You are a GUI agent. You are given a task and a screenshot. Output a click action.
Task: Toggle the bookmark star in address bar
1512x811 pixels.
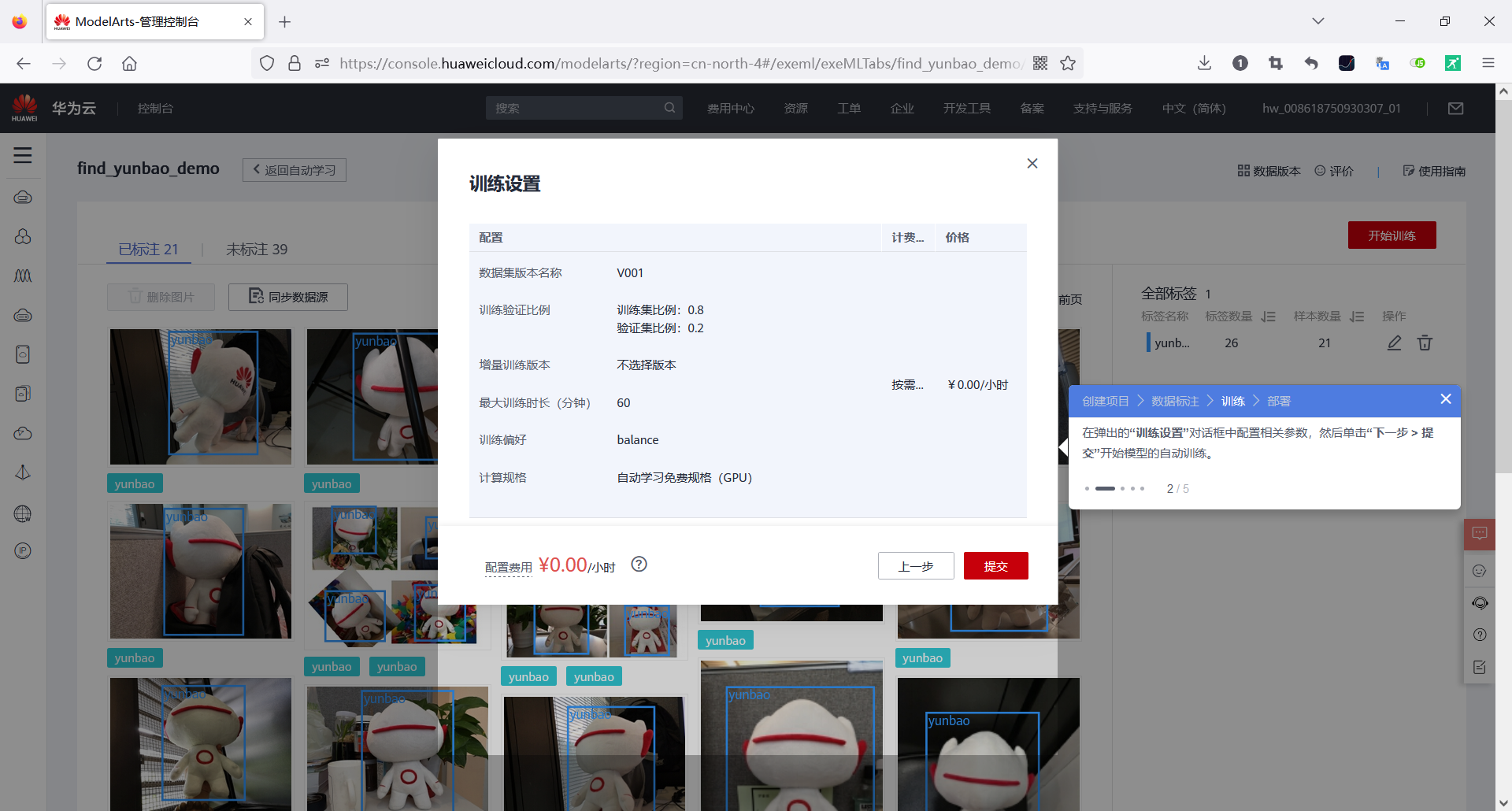point(1068,63)
